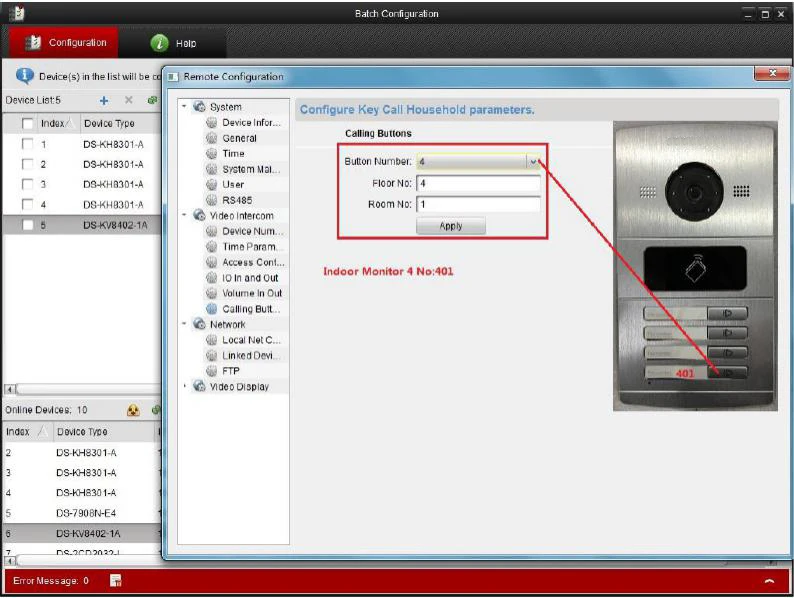The width and height of the screenshot is (794, 598).
Task: Click the gear icon beside RS485
Action: pyautogui.click(x=212, y=200)
